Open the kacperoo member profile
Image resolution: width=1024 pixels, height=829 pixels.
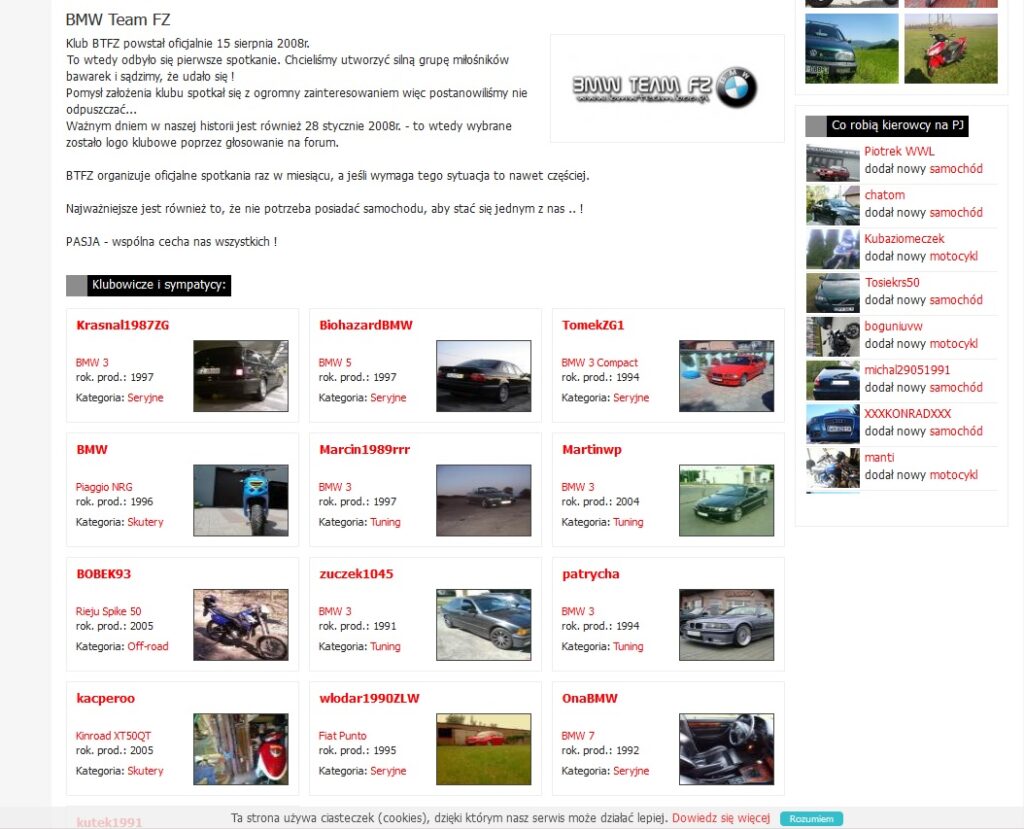pyautogui.click(x=105, y=698)
